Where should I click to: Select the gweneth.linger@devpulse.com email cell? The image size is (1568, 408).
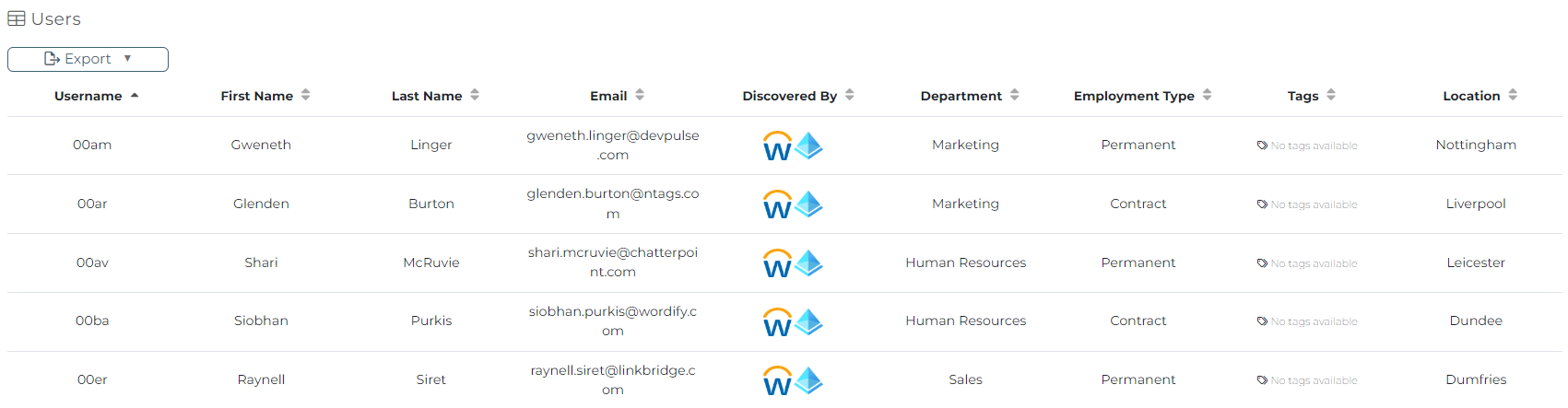point(613,145)
